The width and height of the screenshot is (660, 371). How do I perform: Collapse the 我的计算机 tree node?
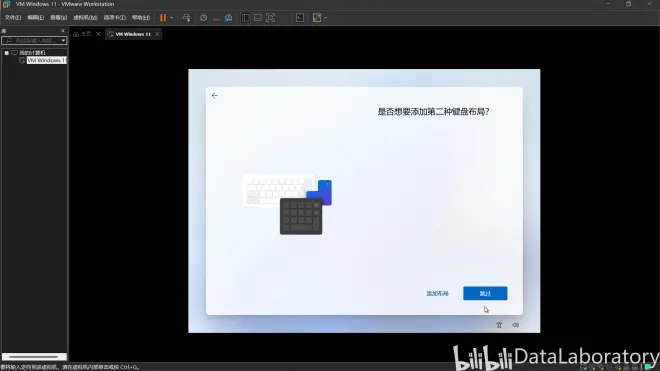(7, 53)
